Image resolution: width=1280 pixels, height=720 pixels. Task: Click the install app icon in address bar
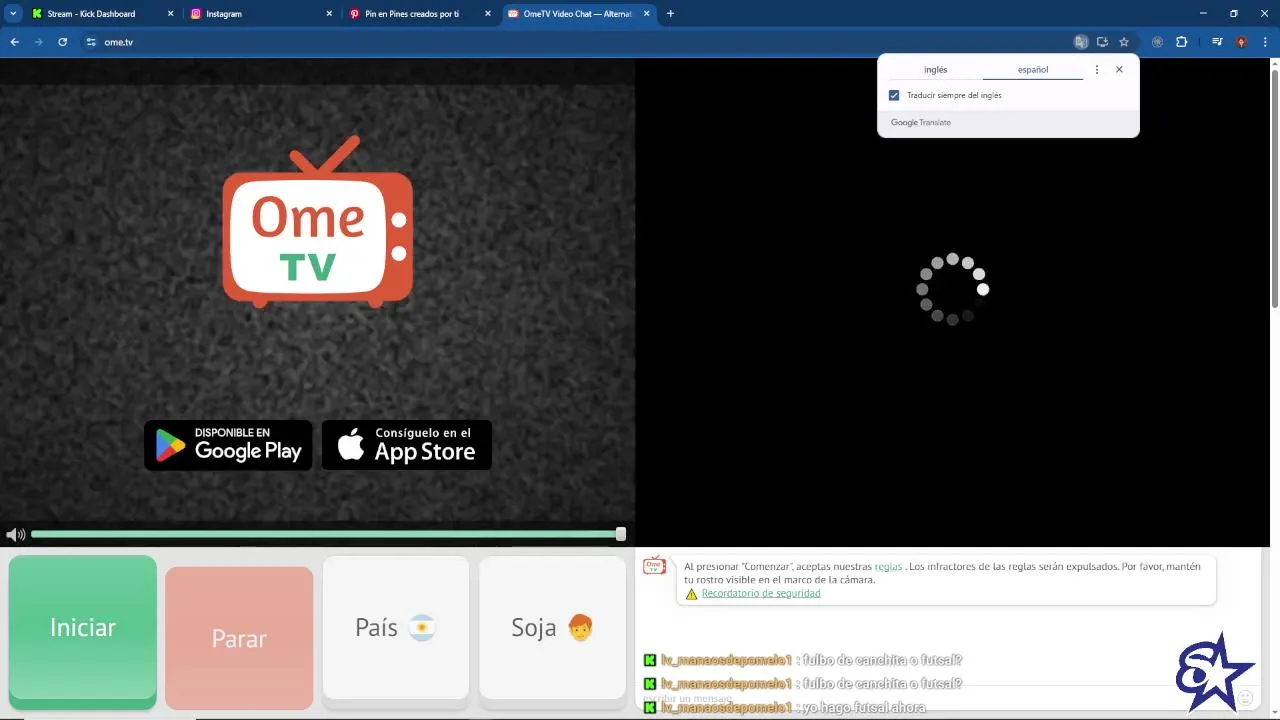[x=1102, y=42]
